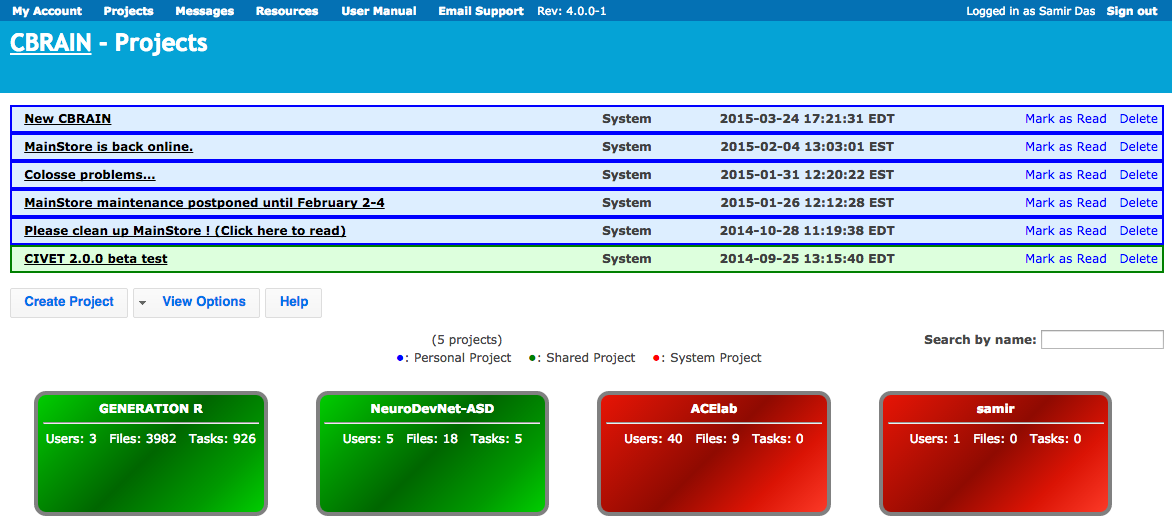This screenshot has height=529, width=1172.
Task: Go to the Projects menu item
Action: point(128,11)
